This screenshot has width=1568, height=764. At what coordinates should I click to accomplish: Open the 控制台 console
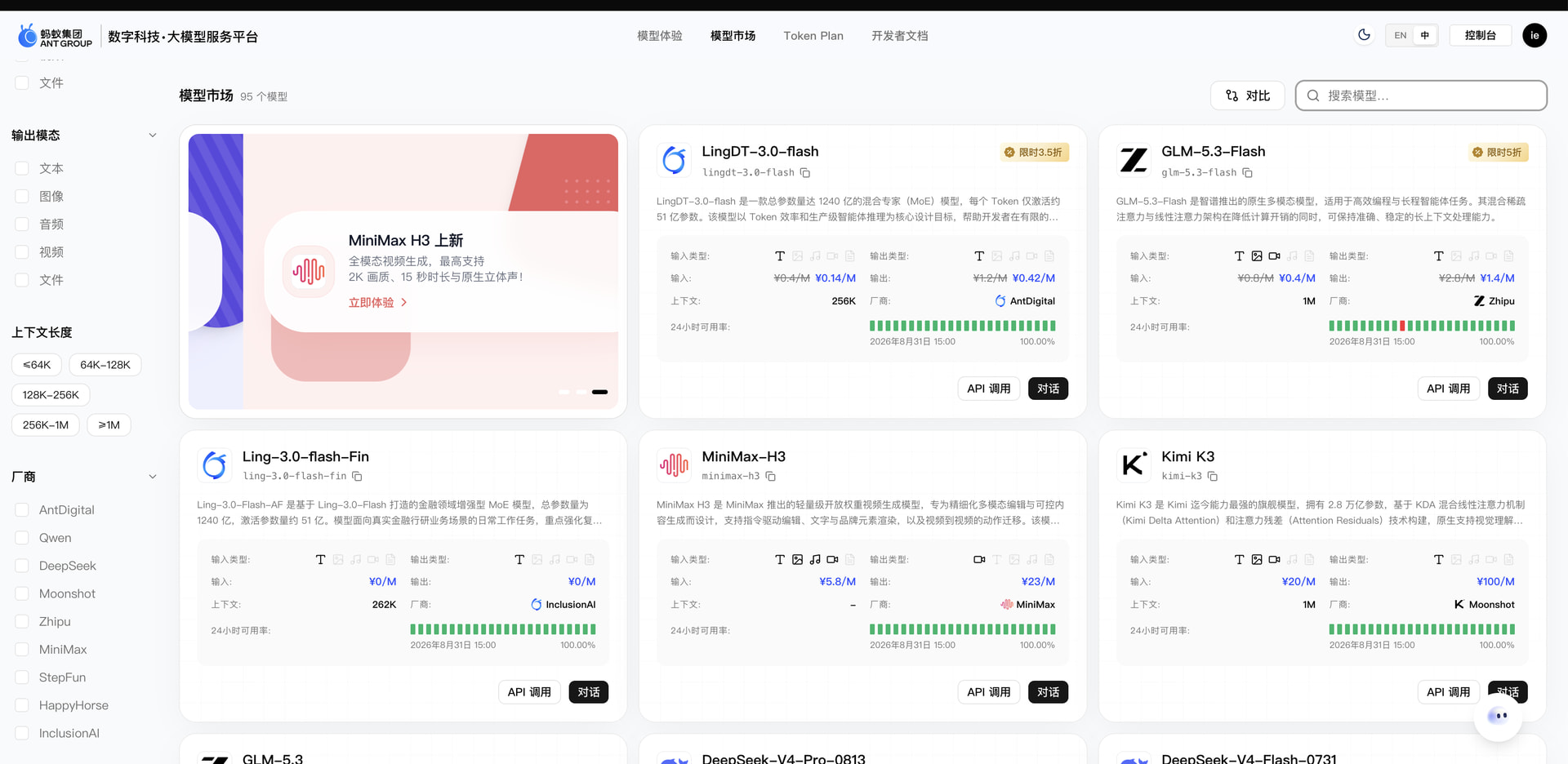click(1481, 36)
